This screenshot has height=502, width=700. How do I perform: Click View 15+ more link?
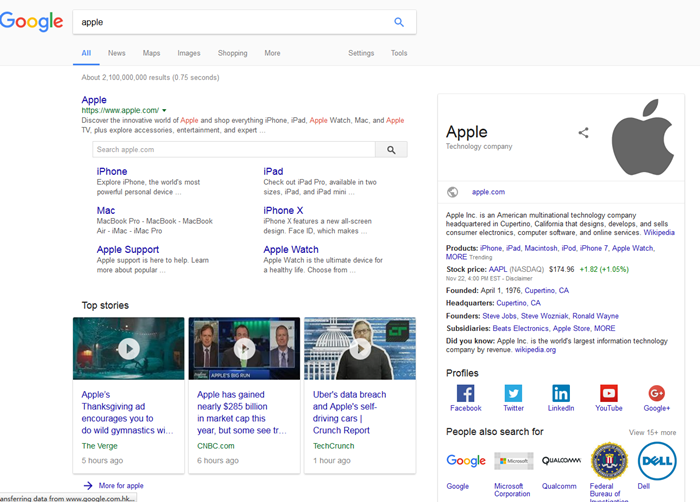pos(652,433)
